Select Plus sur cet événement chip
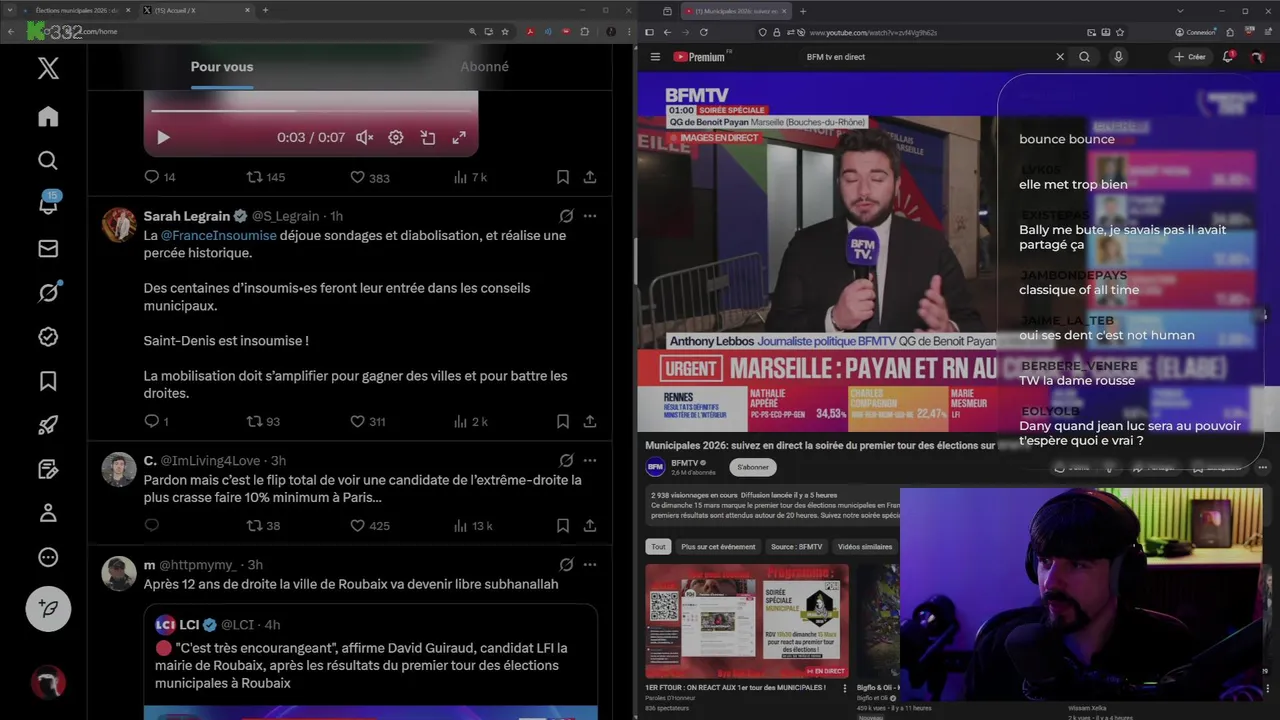Image resolution: width=1280 pixels, height=720 pixels. (x=718, y=547)
